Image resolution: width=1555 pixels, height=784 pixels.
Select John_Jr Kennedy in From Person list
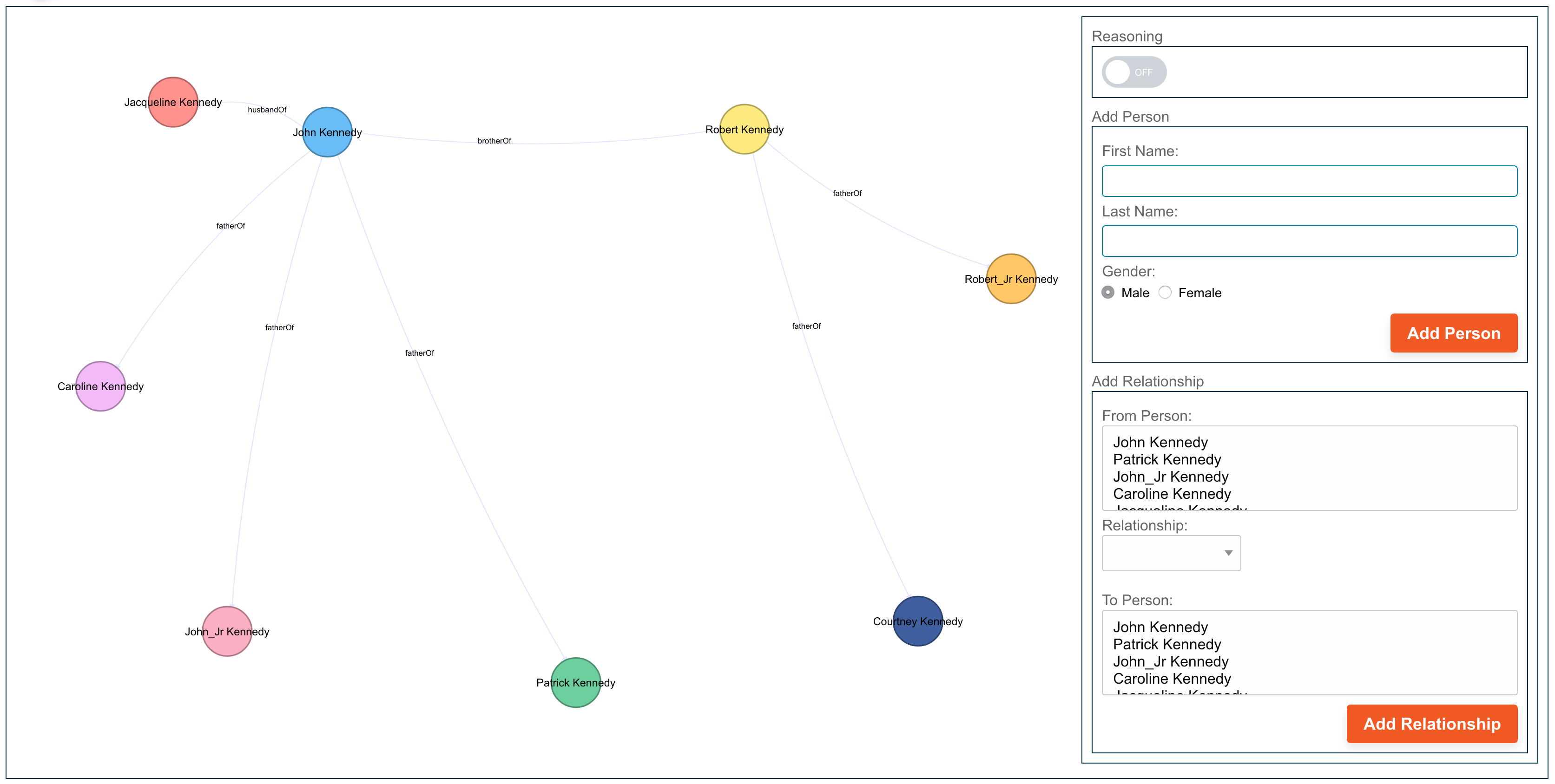pos(1170,477)
